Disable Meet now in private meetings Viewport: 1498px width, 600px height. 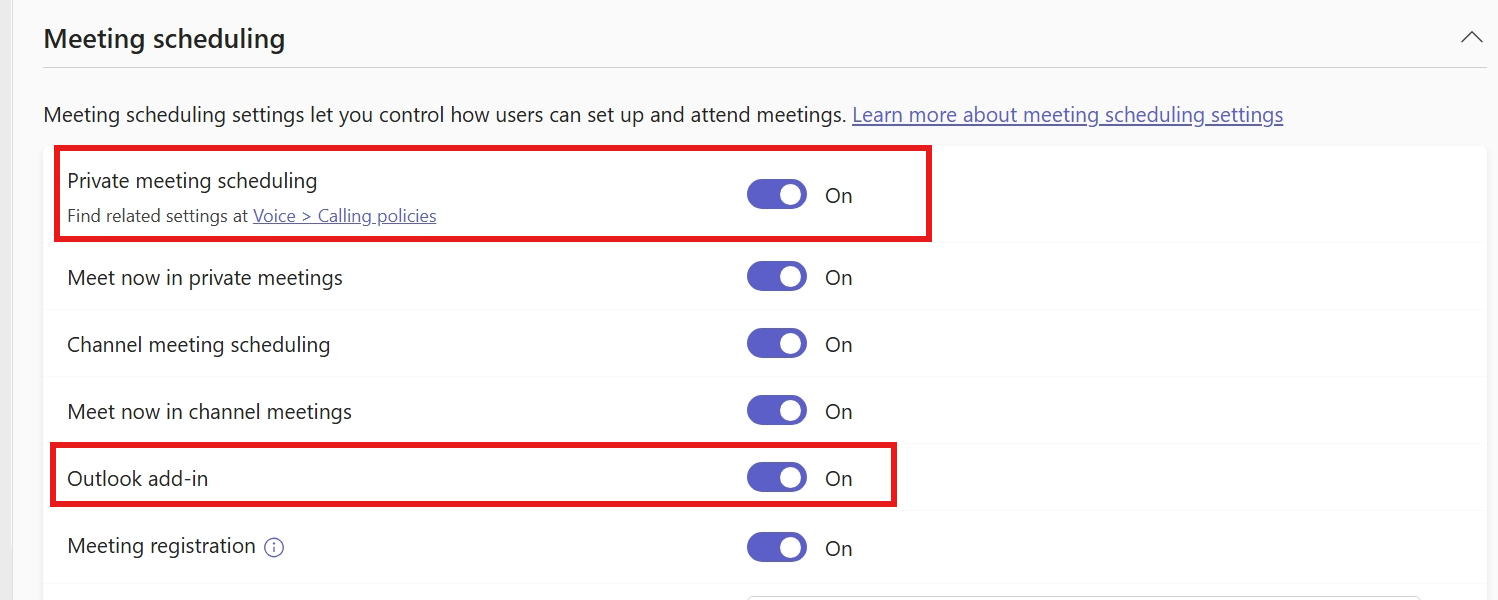coord(776,277)
